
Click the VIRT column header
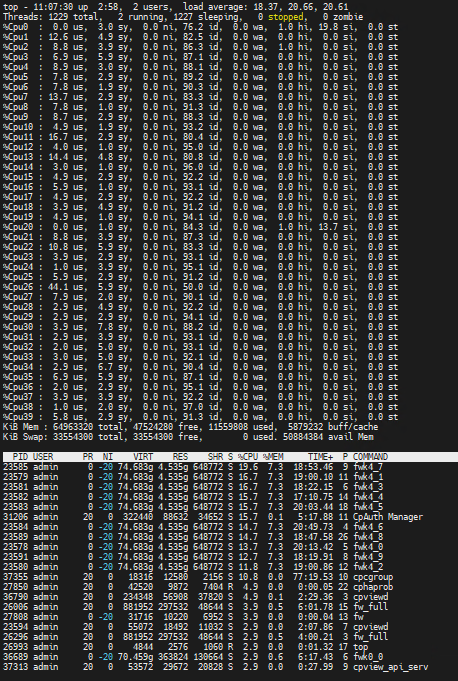[x=143, y=456]
